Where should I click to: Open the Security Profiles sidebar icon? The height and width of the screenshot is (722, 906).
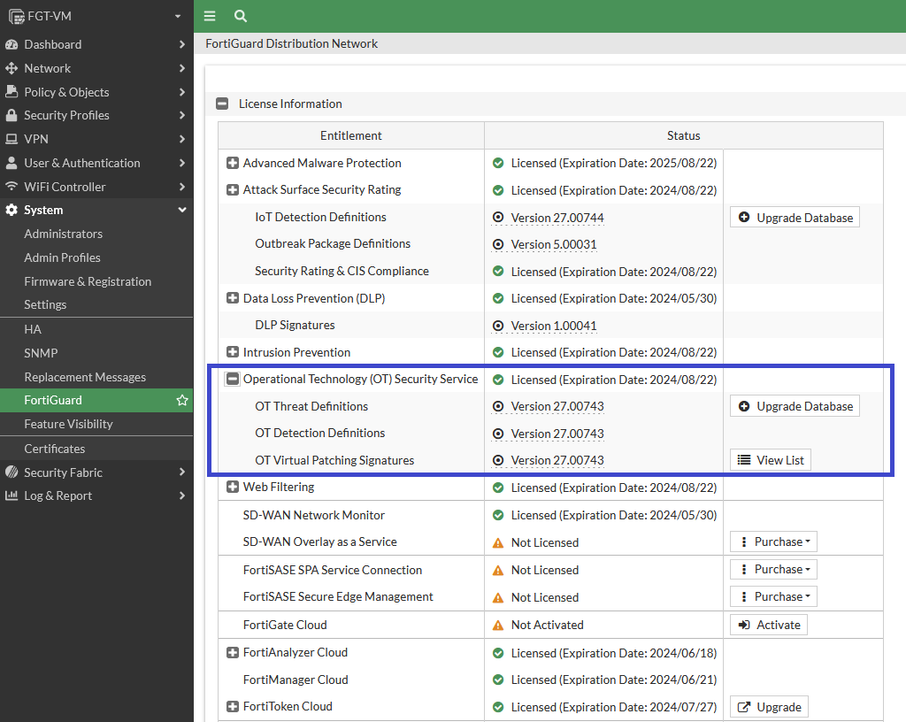[12, 115]
